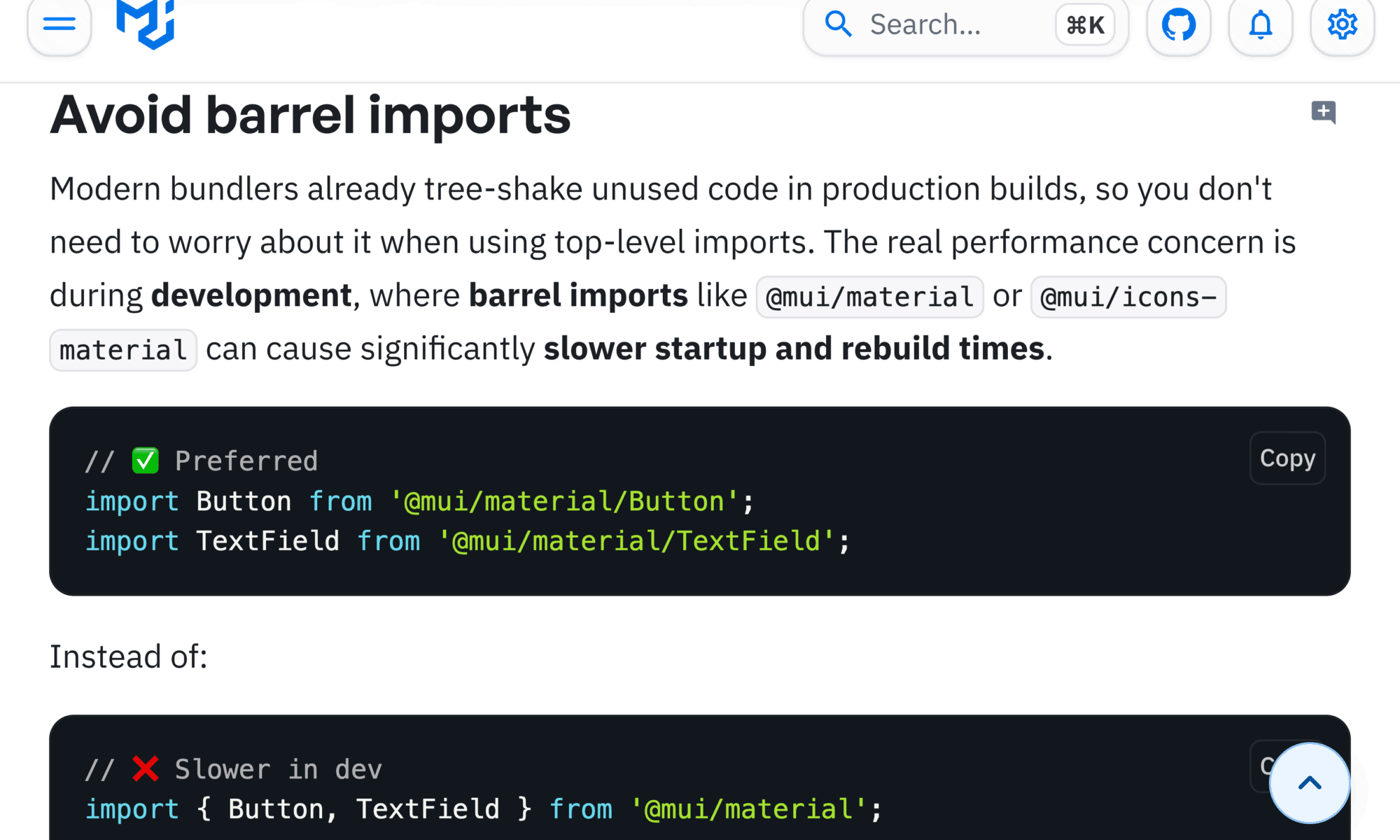Image resolution: width=1400 pixels, height=840 pixels.
Task: Click the inline code "@mui/material" chip
Action: (x=869, y=297)
